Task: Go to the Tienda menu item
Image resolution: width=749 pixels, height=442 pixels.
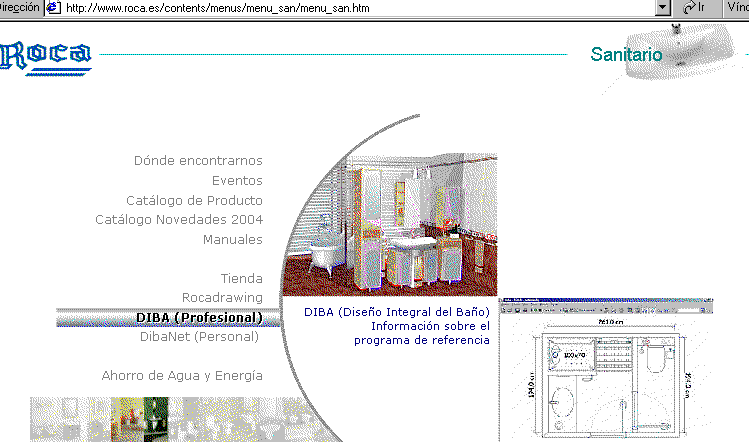Action: (242, 278)
